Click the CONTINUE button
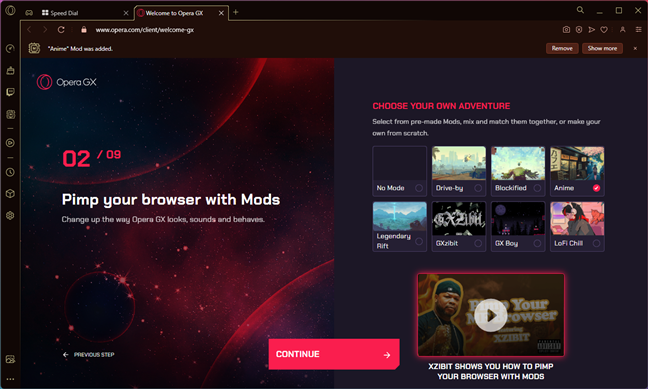Image resolution: width=648 pixels, height=389 pixels. tap(334, 354)
